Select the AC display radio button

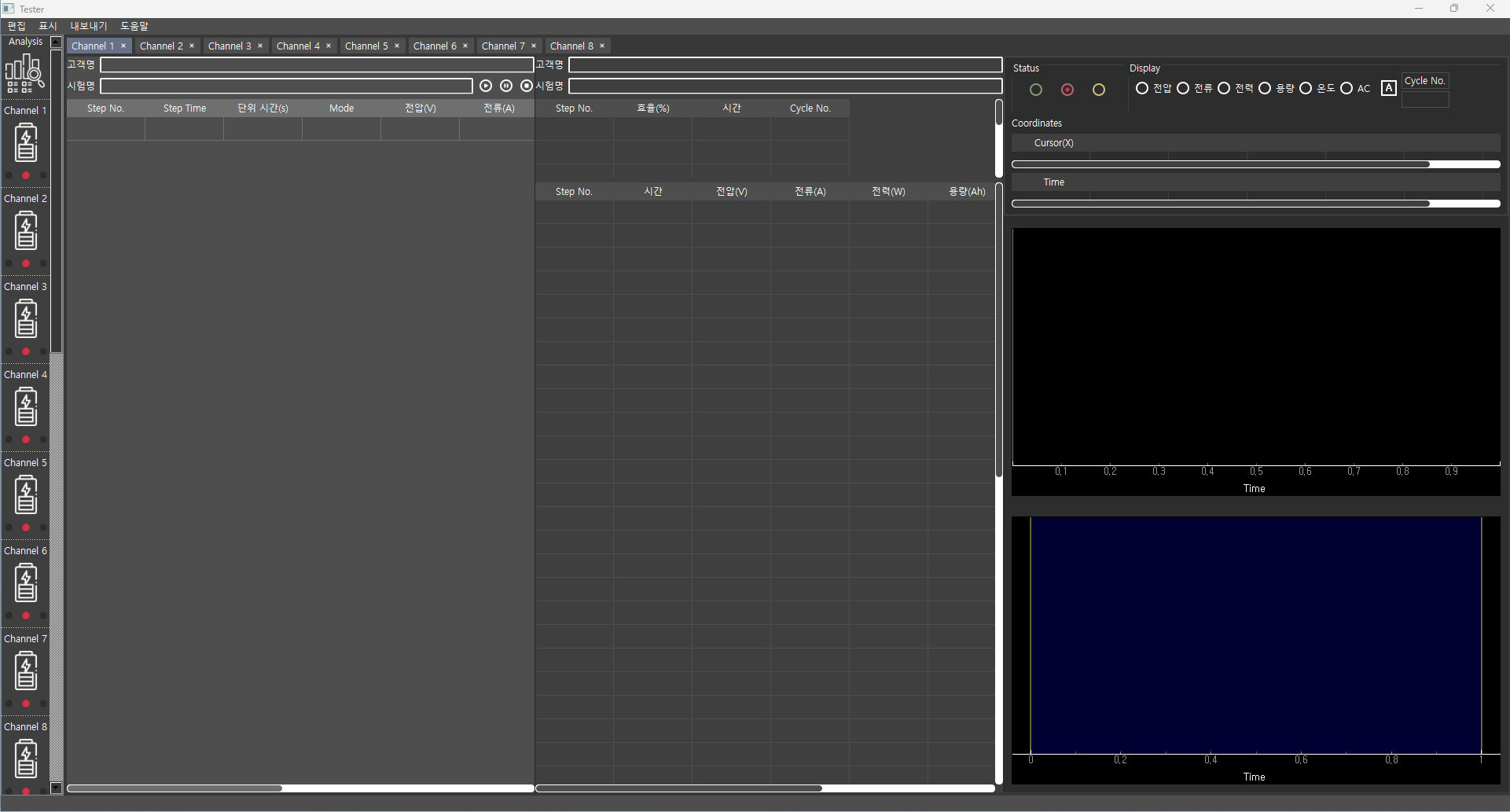1347,88
